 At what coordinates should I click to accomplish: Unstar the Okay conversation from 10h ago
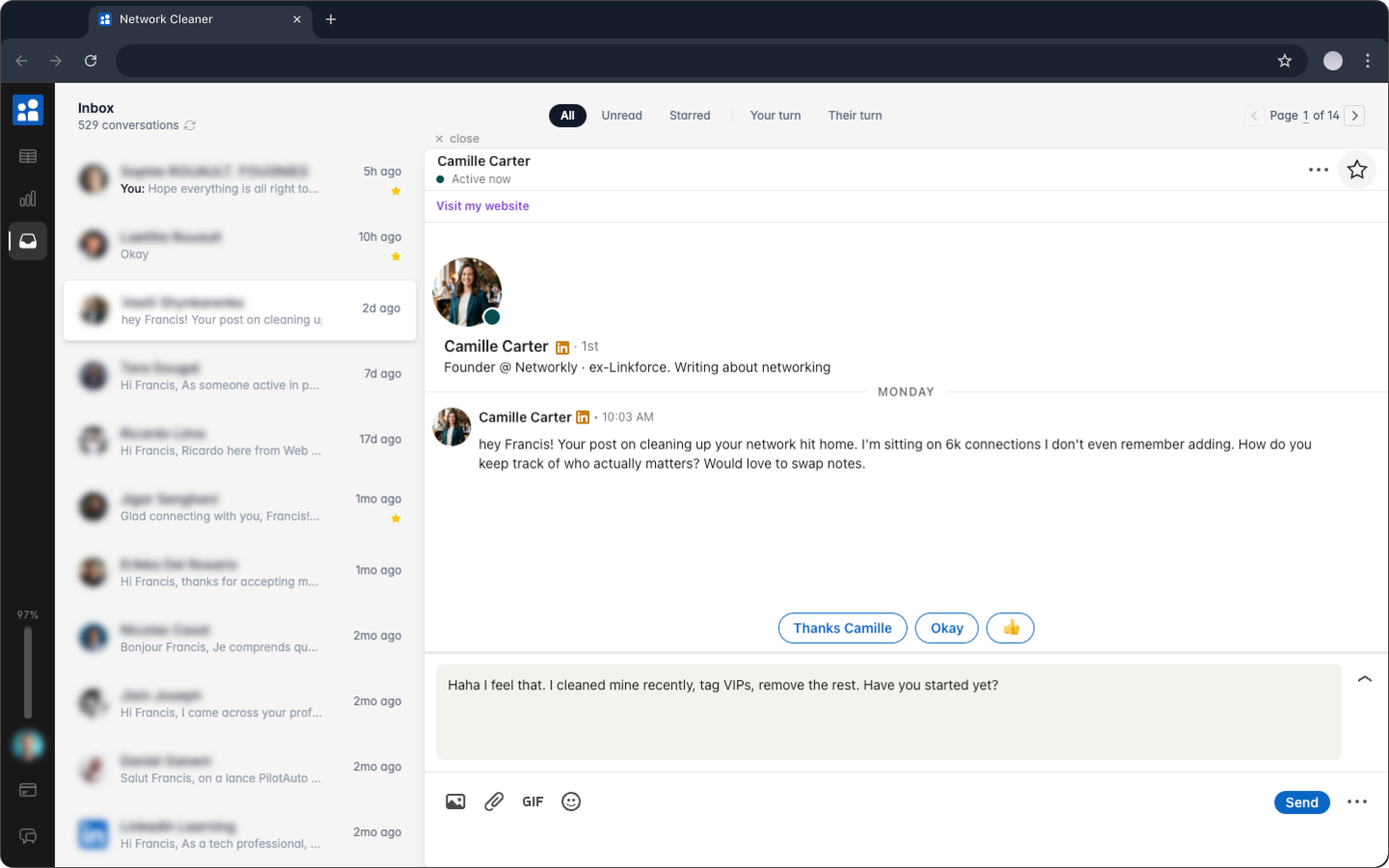[x=395, y=257]
